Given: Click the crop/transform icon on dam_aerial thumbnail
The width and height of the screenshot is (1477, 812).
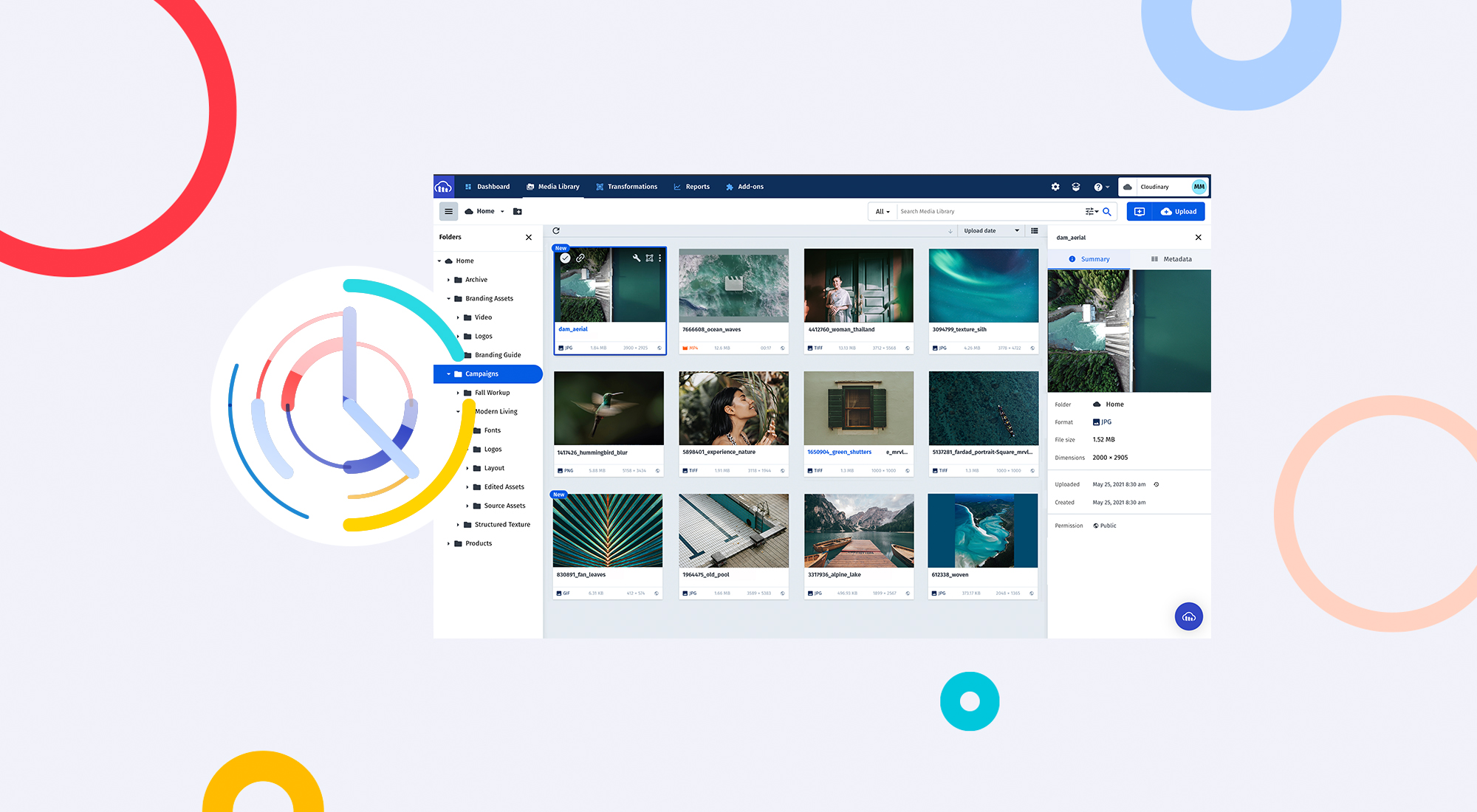Looking at the screenshot, I should tap(648, 258).
